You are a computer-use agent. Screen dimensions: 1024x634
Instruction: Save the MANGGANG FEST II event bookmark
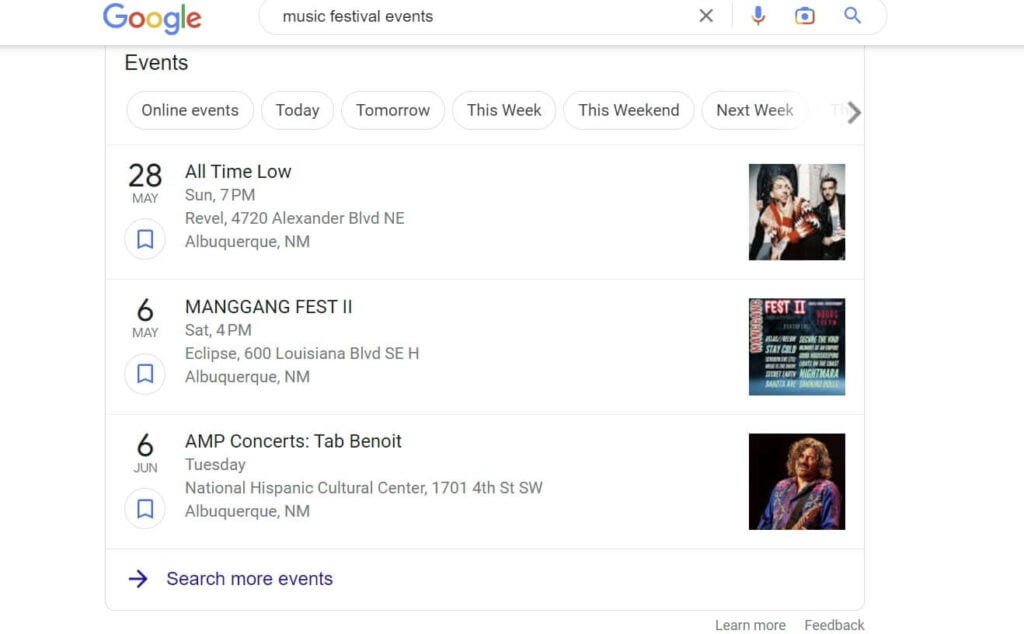click(145, 373)
